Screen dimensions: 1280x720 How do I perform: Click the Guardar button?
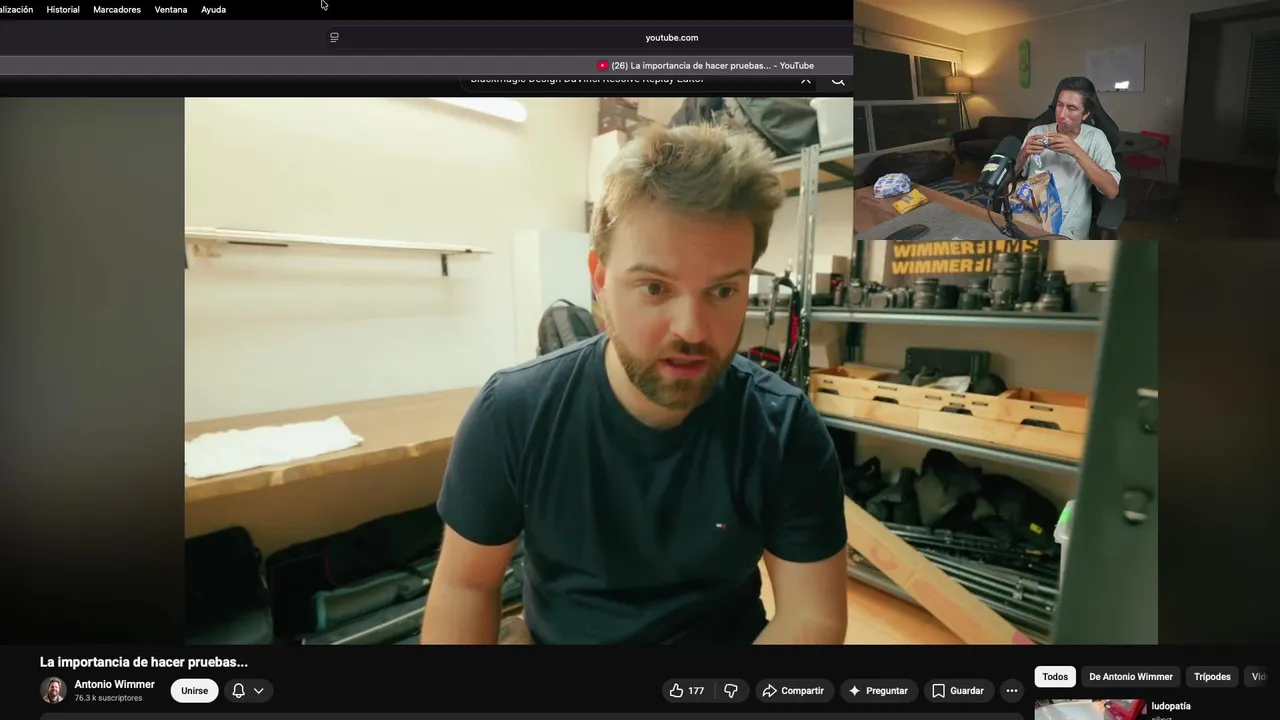[x=958, y=690]
